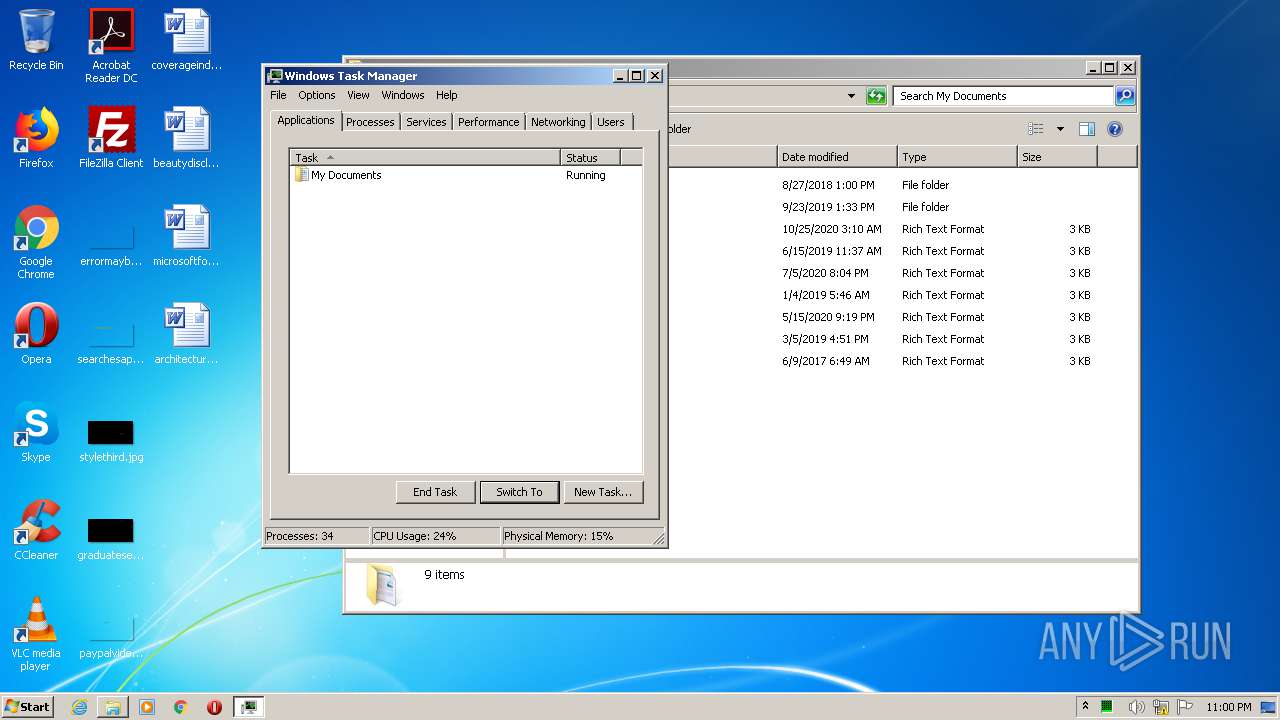This screenshot has width=1280, height=720.
Task: Select the graduatese file on desktop
Action: (x=111, y=538)
